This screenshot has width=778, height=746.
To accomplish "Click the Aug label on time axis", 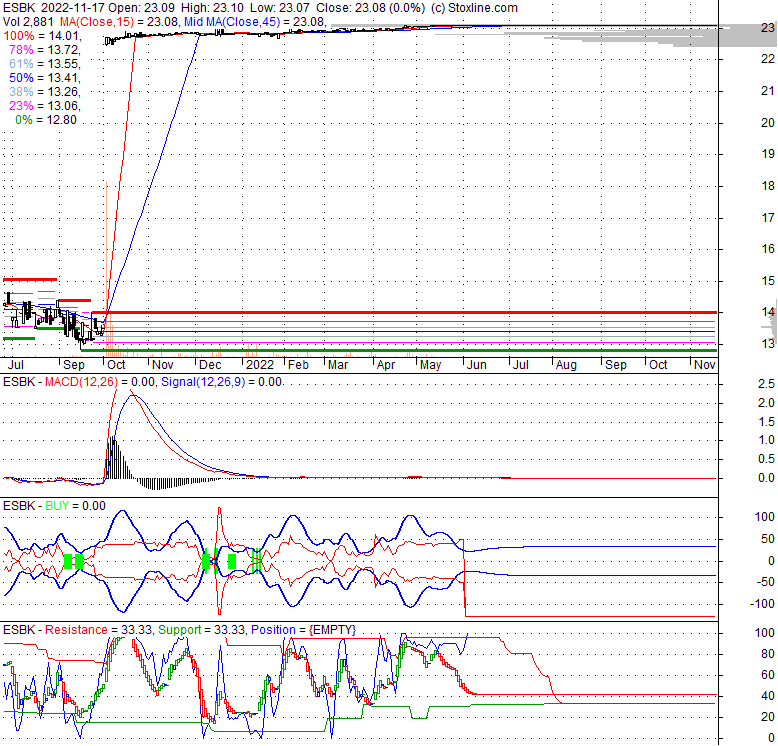I will (x=566, y=365).
